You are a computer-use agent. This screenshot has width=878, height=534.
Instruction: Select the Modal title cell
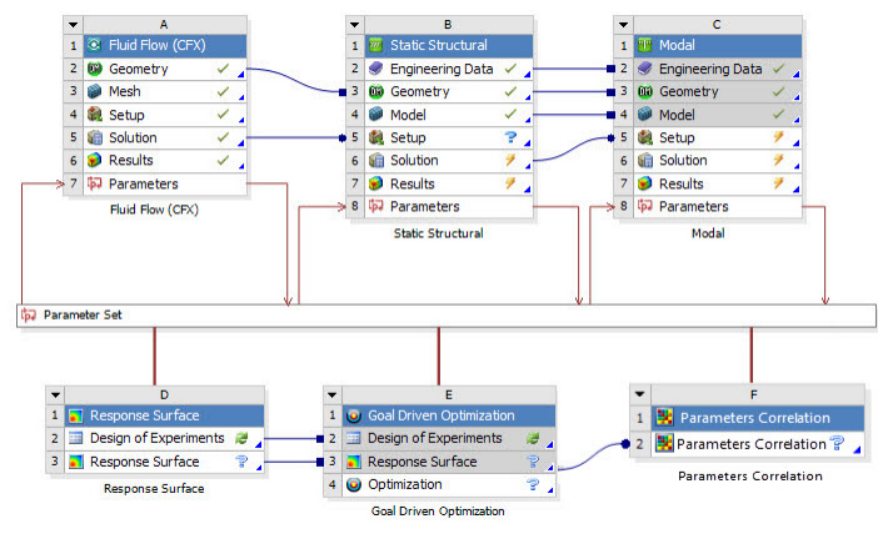[x=718, y=45]
